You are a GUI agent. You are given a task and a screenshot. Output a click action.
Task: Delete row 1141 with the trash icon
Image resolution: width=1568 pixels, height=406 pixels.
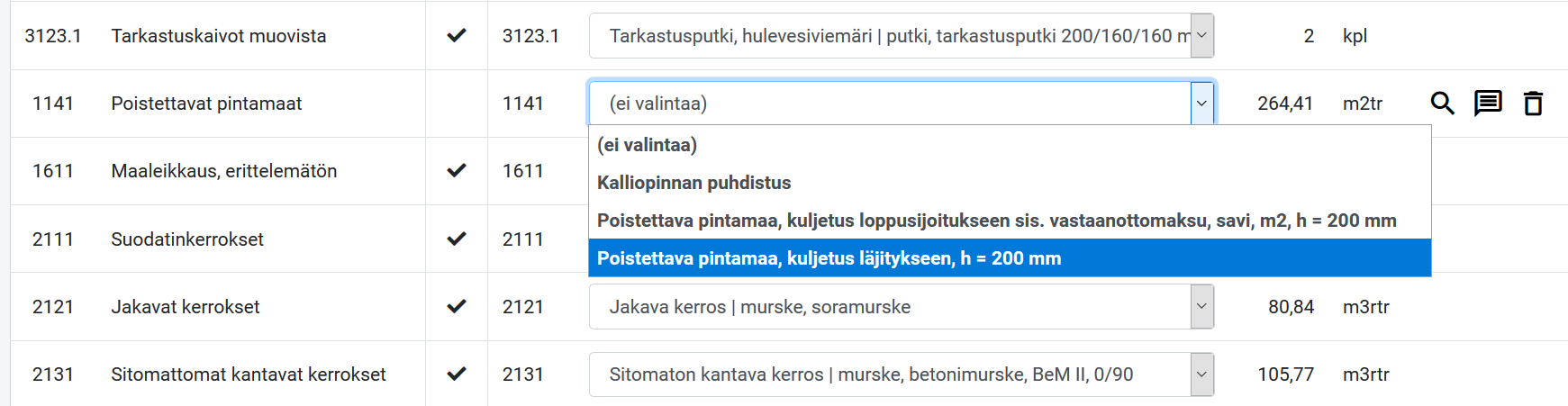[1533, 104]
